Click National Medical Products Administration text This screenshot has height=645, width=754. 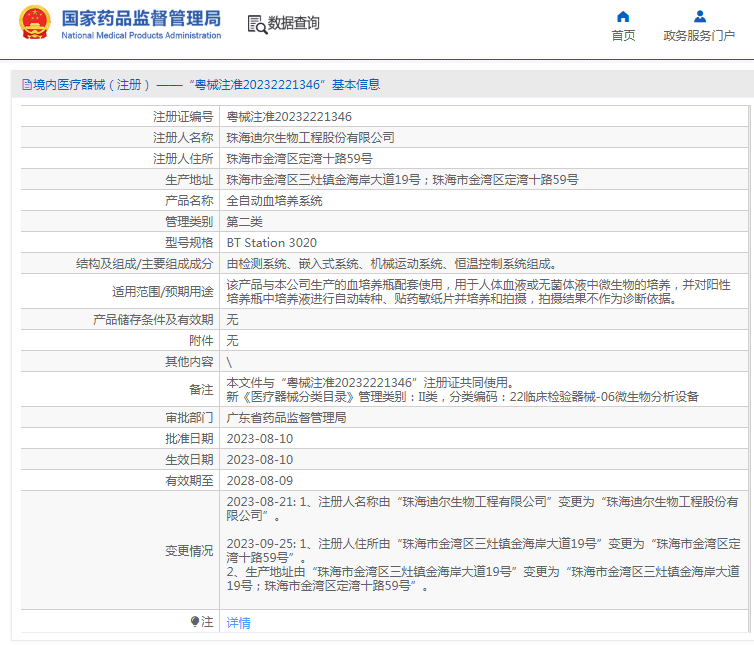tap(141, 36)
